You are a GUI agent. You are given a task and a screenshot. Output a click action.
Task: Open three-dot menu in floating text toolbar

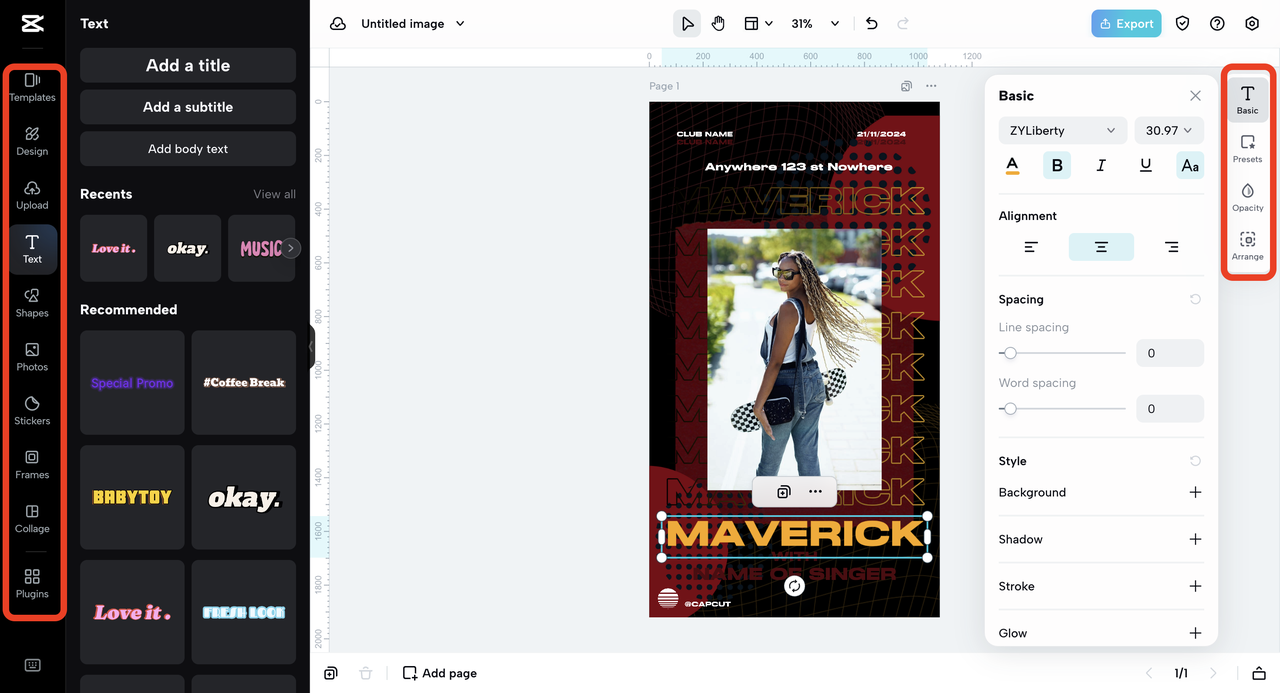[x=815, y=491]
